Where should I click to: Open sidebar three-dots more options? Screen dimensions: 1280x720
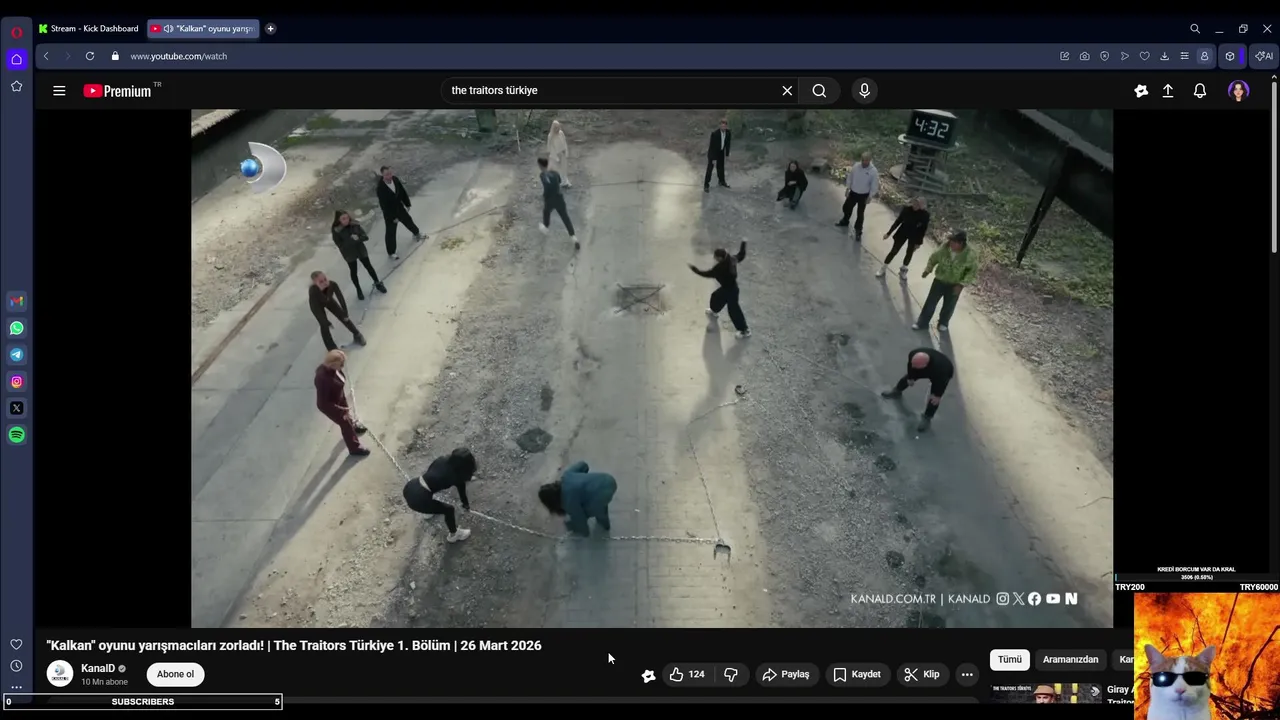16,687
